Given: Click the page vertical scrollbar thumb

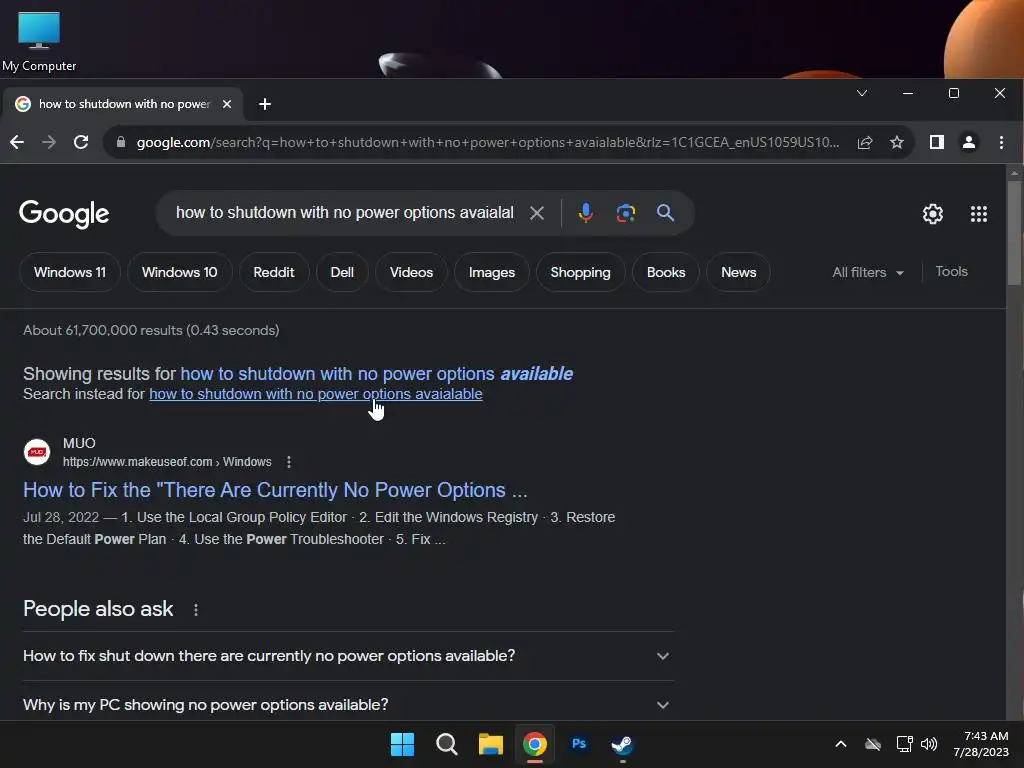Looking at the screenshot, I should 1014,232.
